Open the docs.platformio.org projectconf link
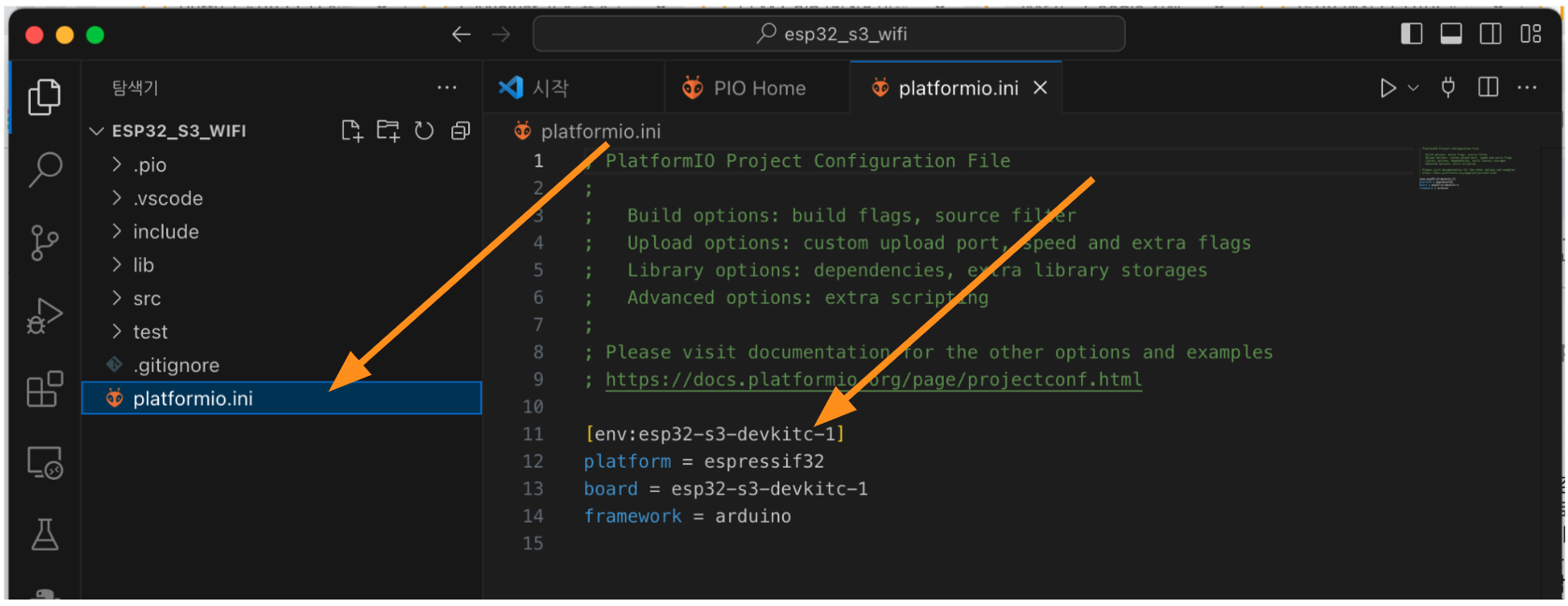The width and height of the screenshot is (1568, 606). pos(873,380)
